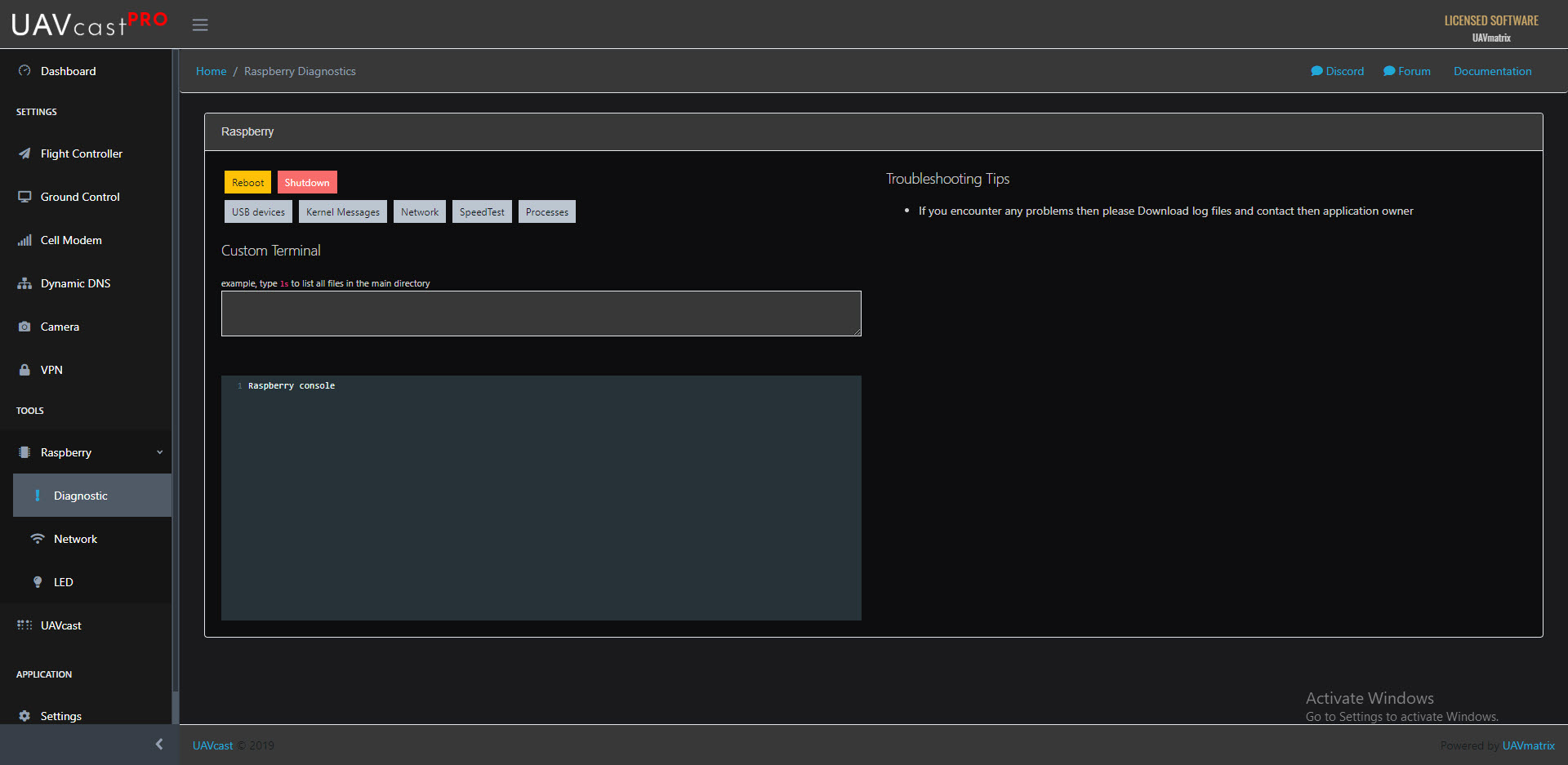The width and height of the screenshot is (1568, 765).
Task: Open Cell Modem settings
Action: pos(86,240)
